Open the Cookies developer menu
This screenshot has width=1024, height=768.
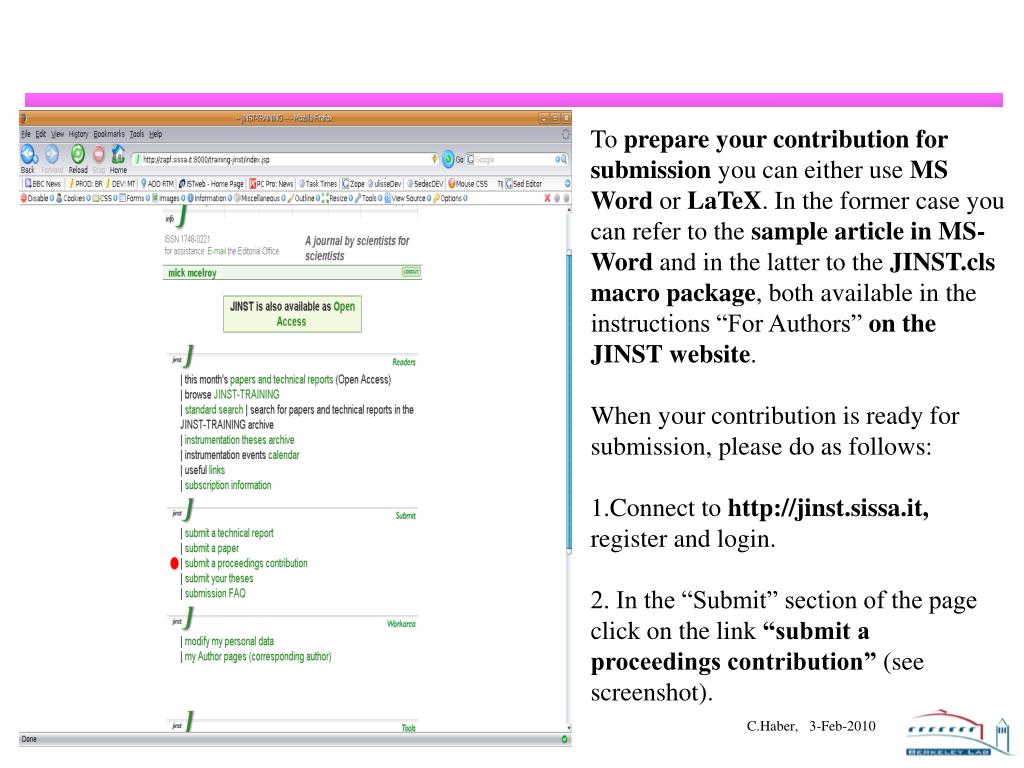pos(73,198)
